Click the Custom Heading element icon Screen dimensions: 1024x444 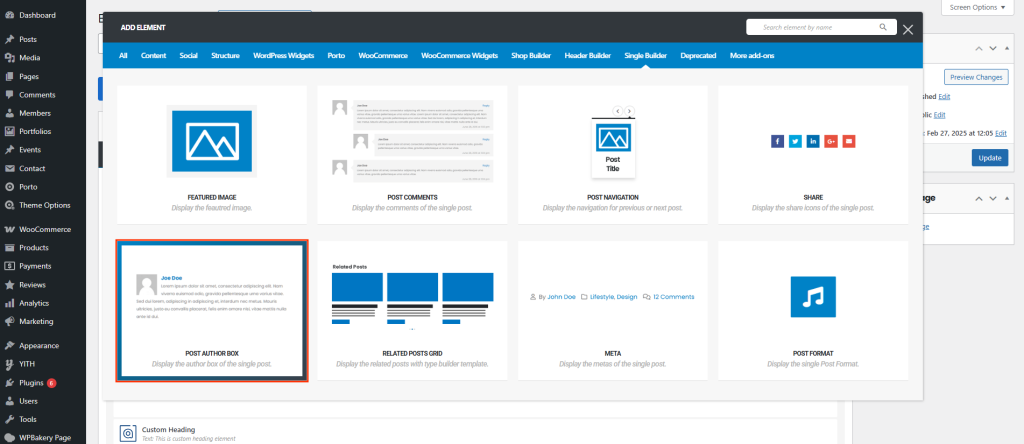[127, 433]
